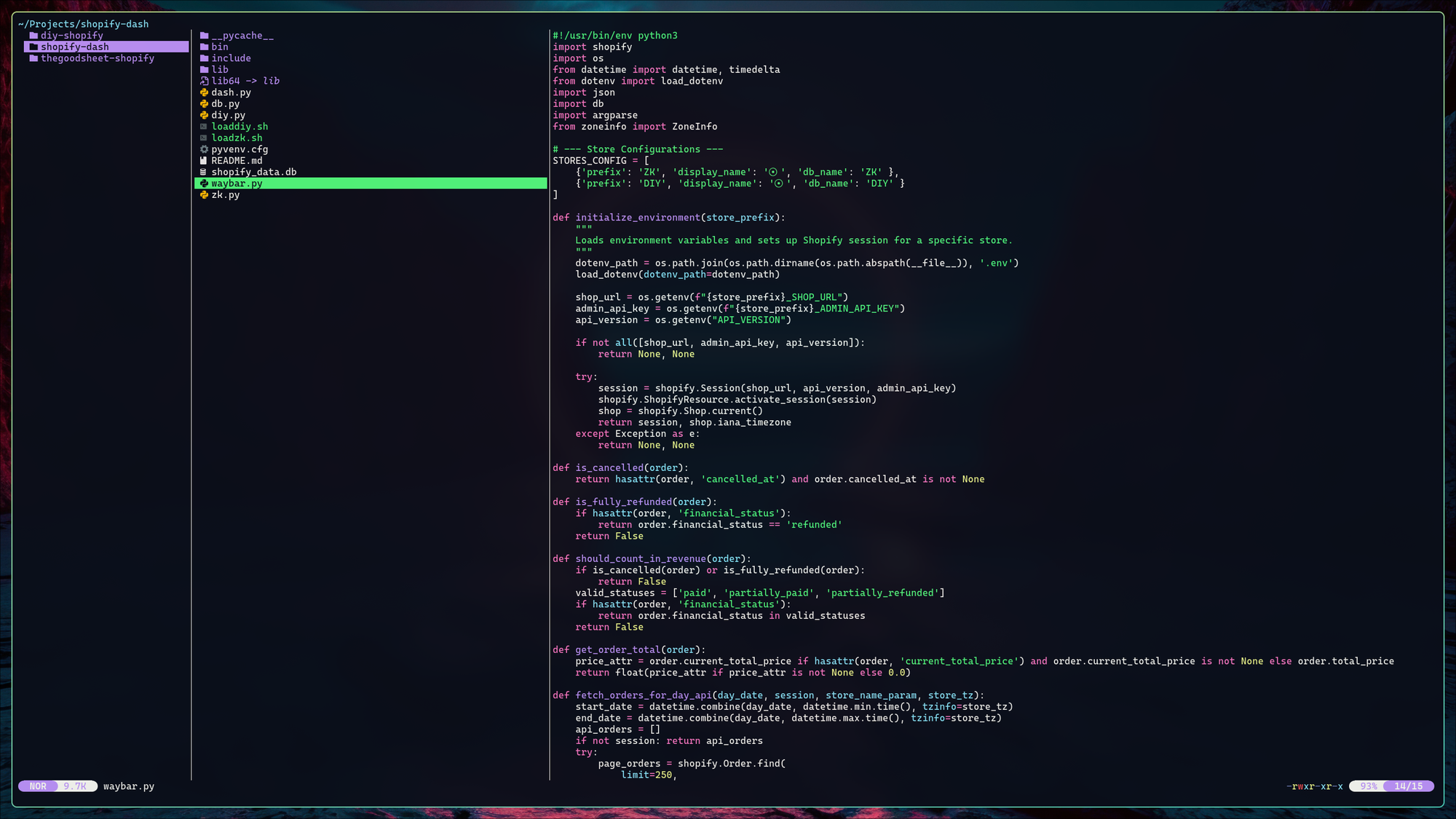Select the db.py file

[x=225, y=104]
